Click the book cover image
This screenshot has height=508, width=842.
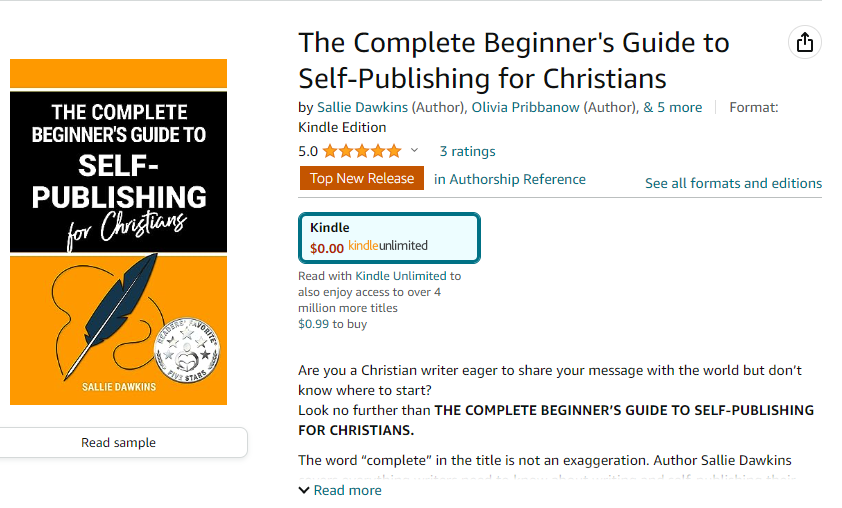(x=119, y=232)
